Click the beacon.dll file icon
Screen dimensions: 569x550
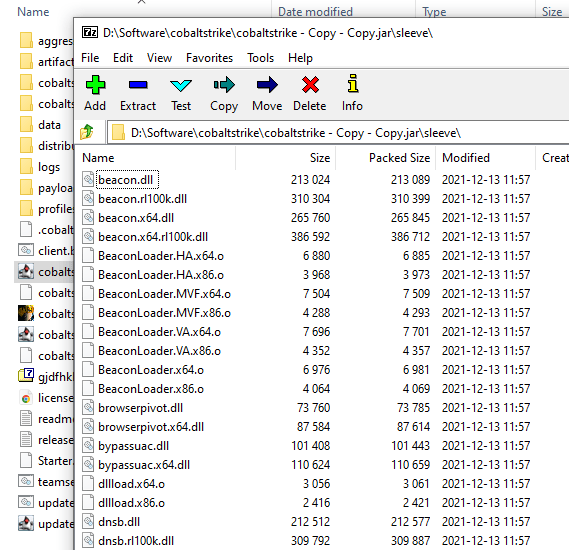click(x=88, y=179)
